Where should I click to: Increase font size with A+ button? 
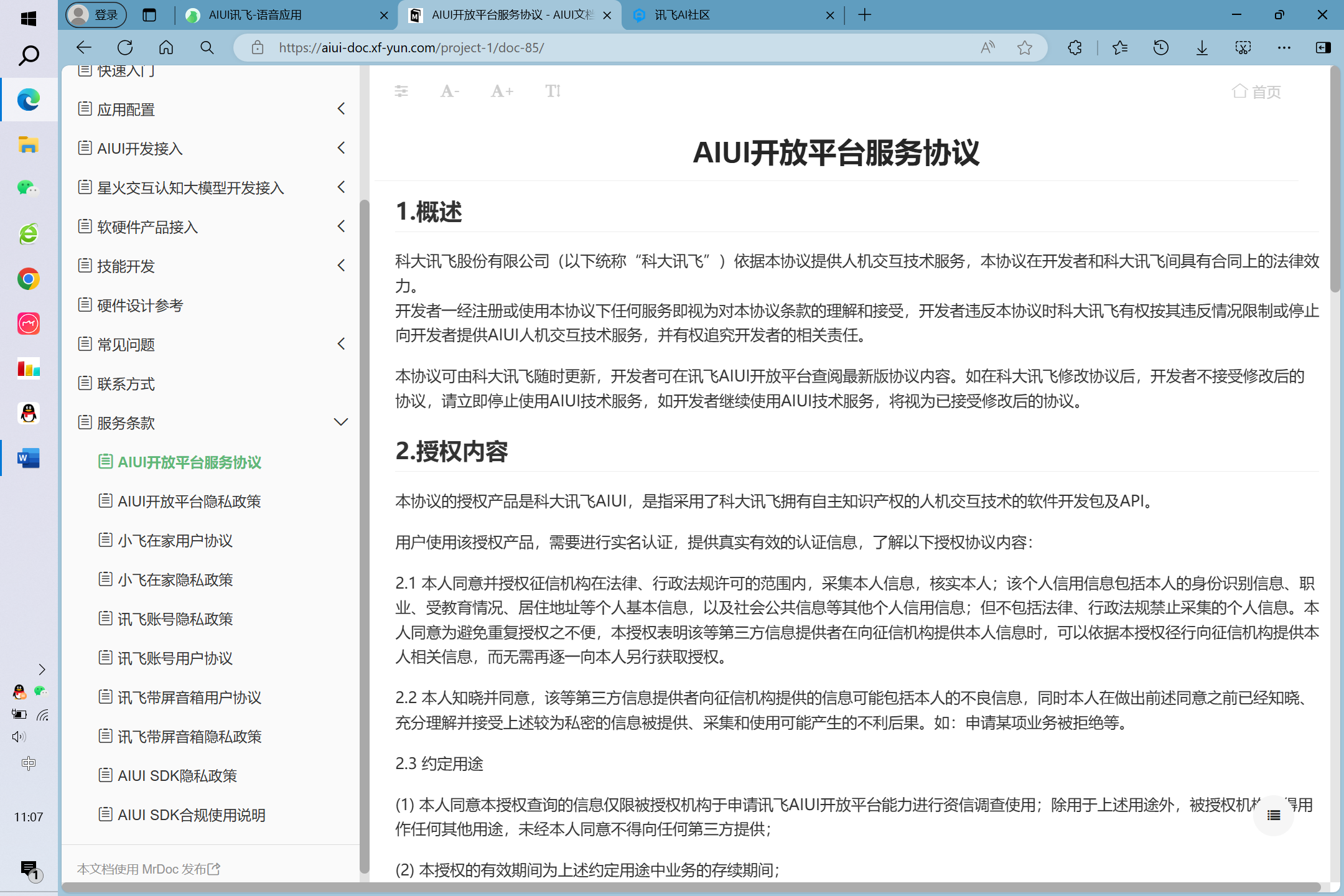point(502,91)
